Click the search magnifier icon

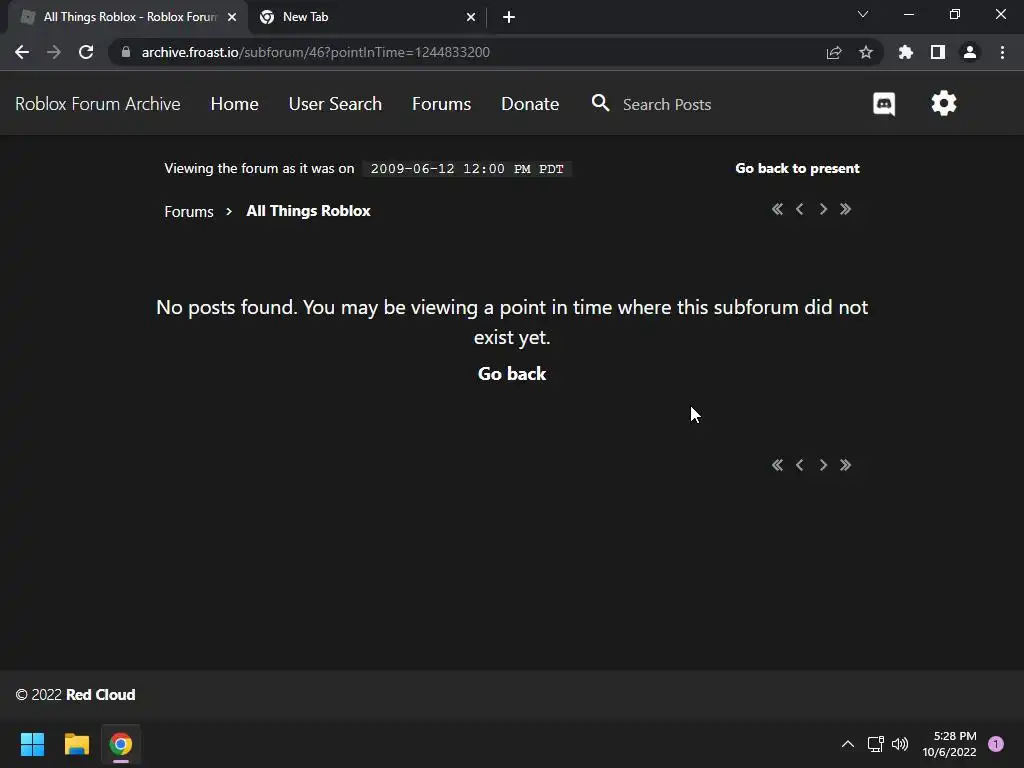click(x=600, y=103)
